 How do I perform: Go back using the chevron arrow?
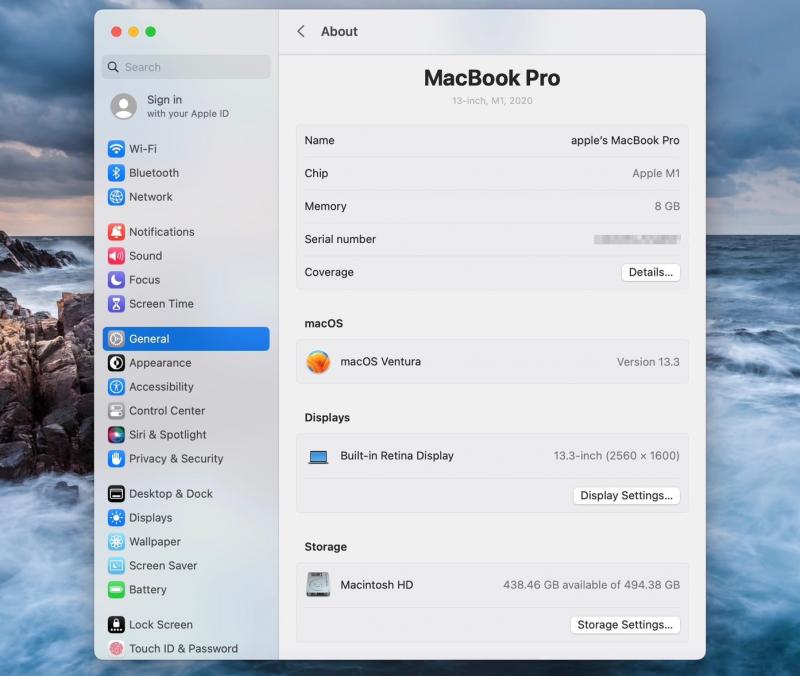301,32
